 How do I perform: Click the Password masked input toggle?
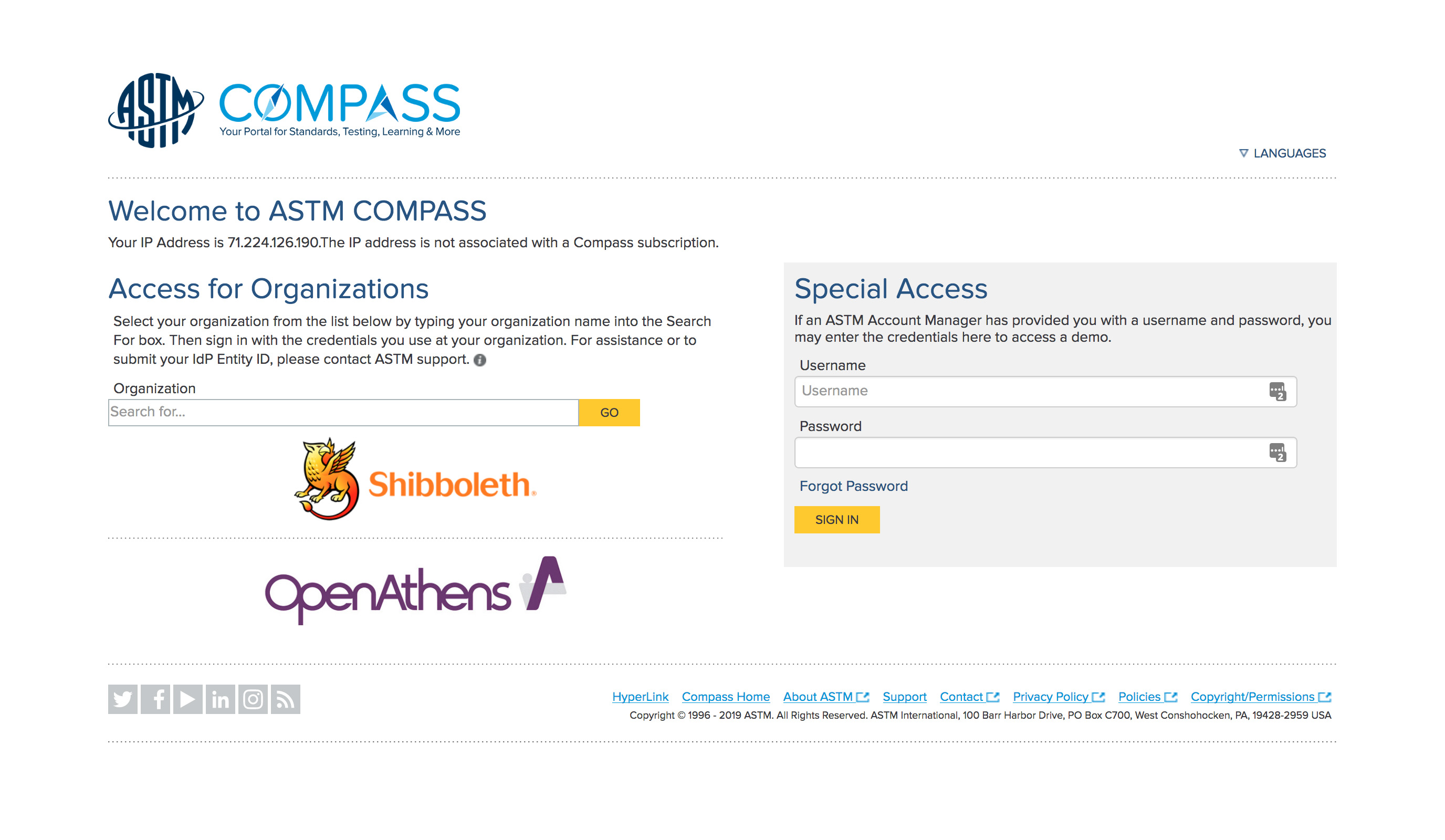(x=1278, y=452)
